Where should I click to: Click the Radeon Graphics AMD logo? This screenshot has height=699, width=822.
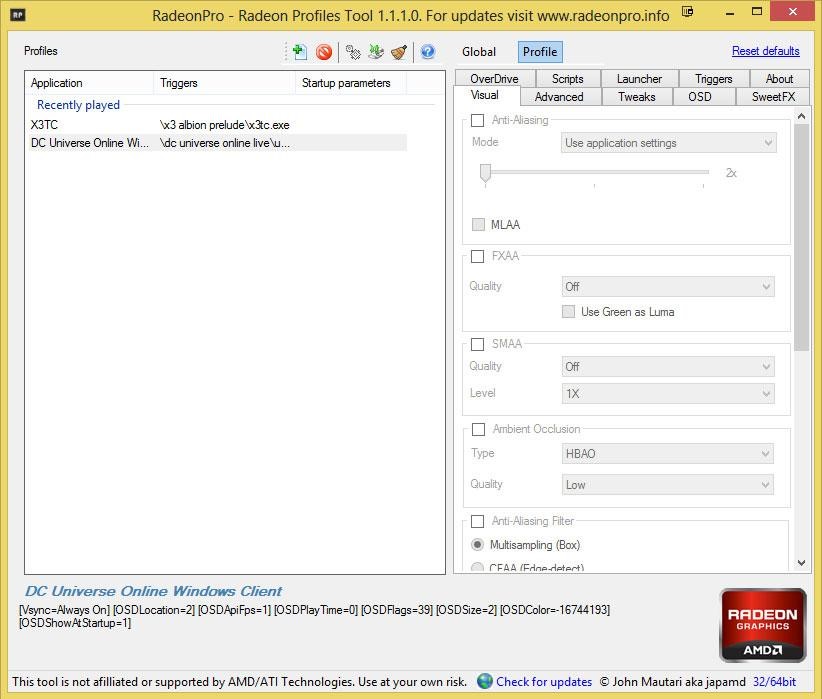click(762, 625)
